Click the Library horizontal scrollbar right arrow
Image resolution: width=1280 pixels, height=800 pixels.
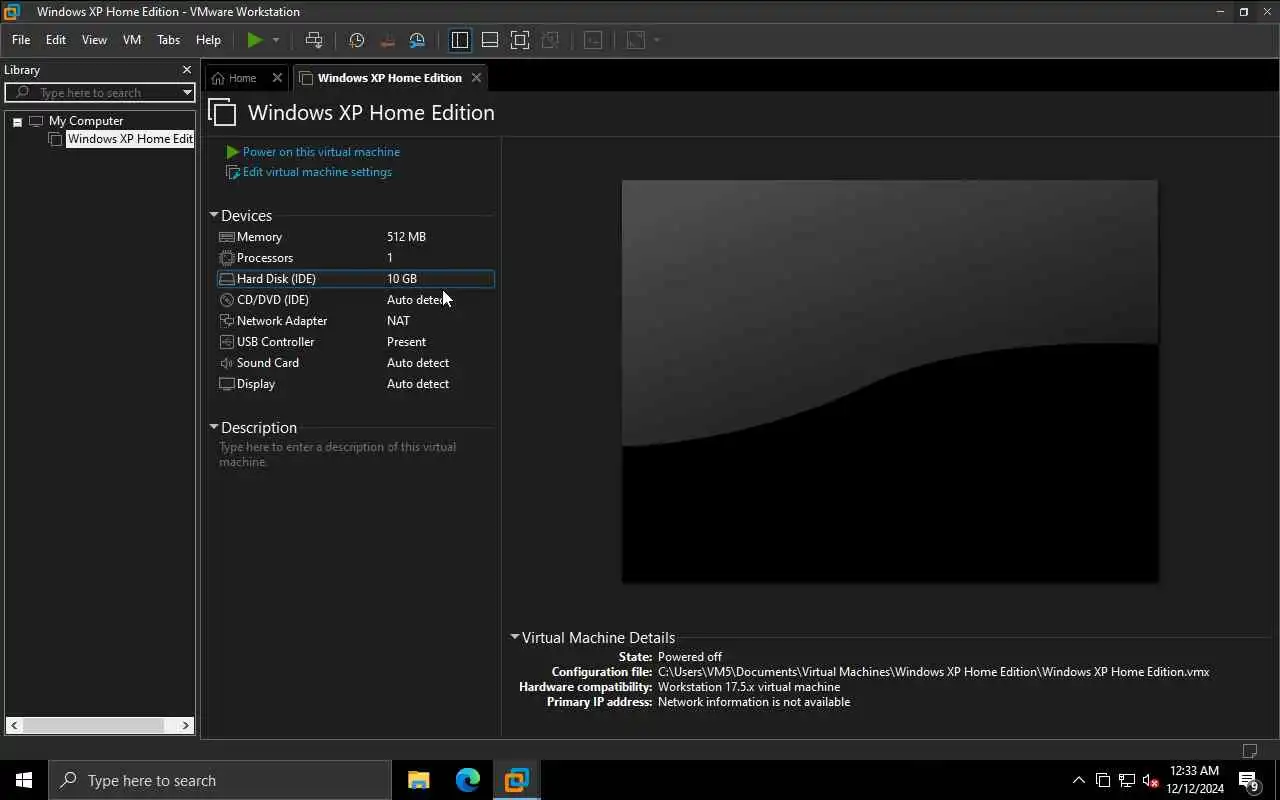186,725
